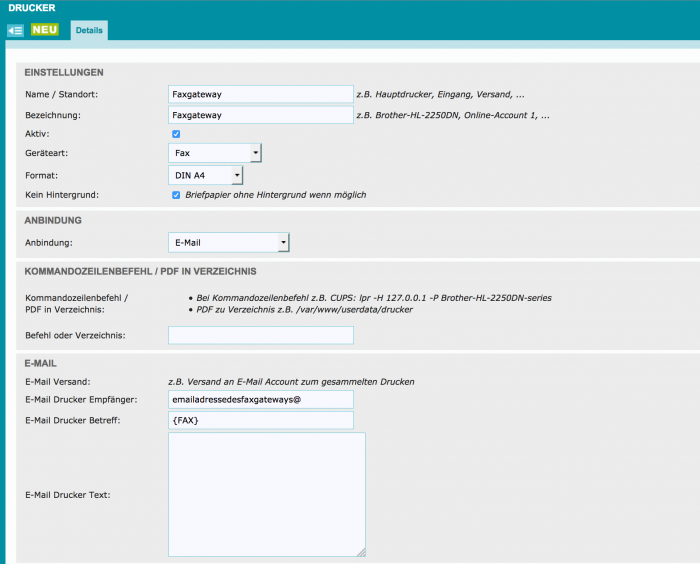Click the DRUCKER page title
The width and height of the screenshot is (700, 564).
32,8
